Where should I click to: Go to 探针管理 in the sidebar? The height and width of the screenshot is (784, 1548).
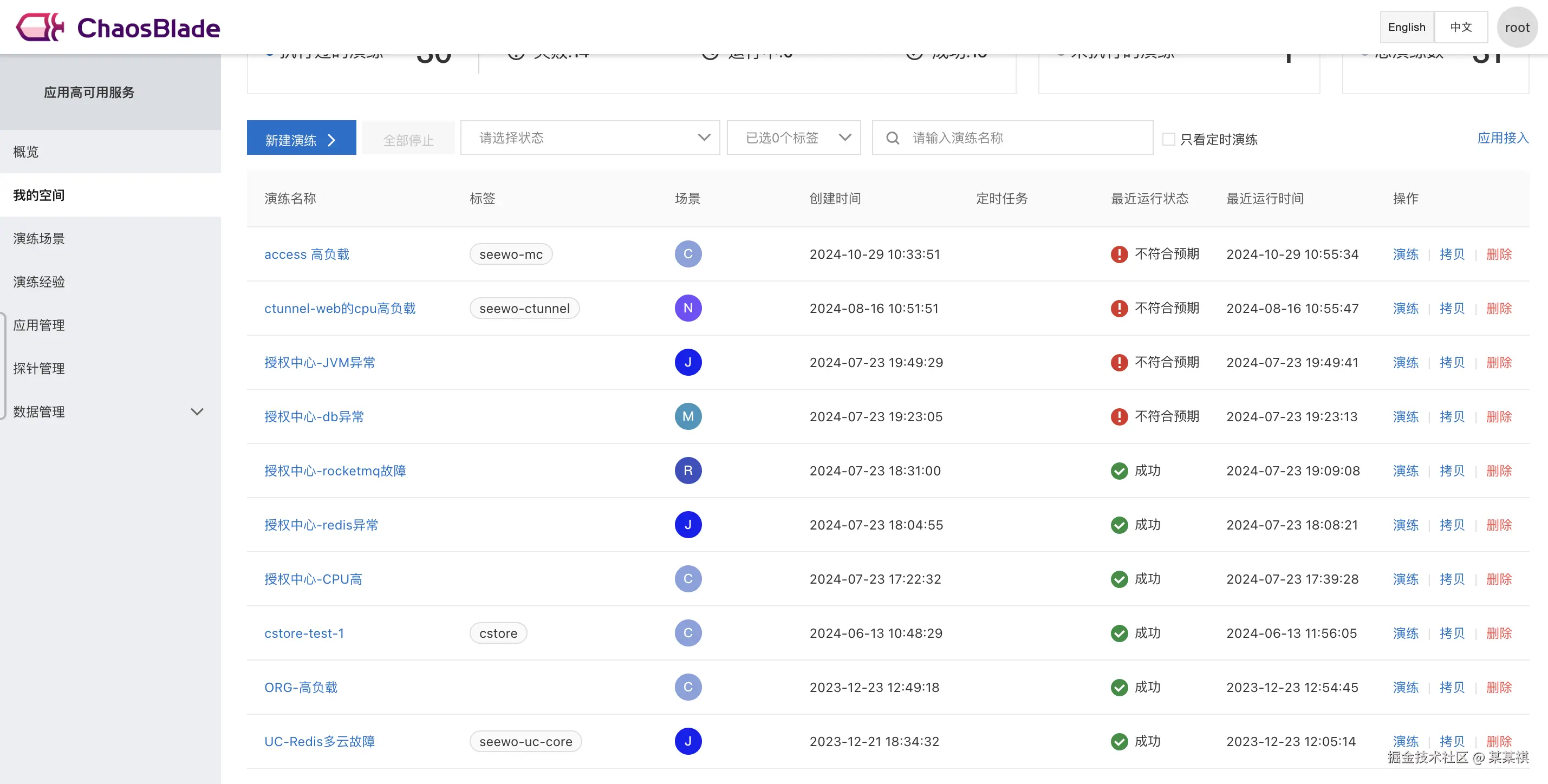(x=40, y=368)
